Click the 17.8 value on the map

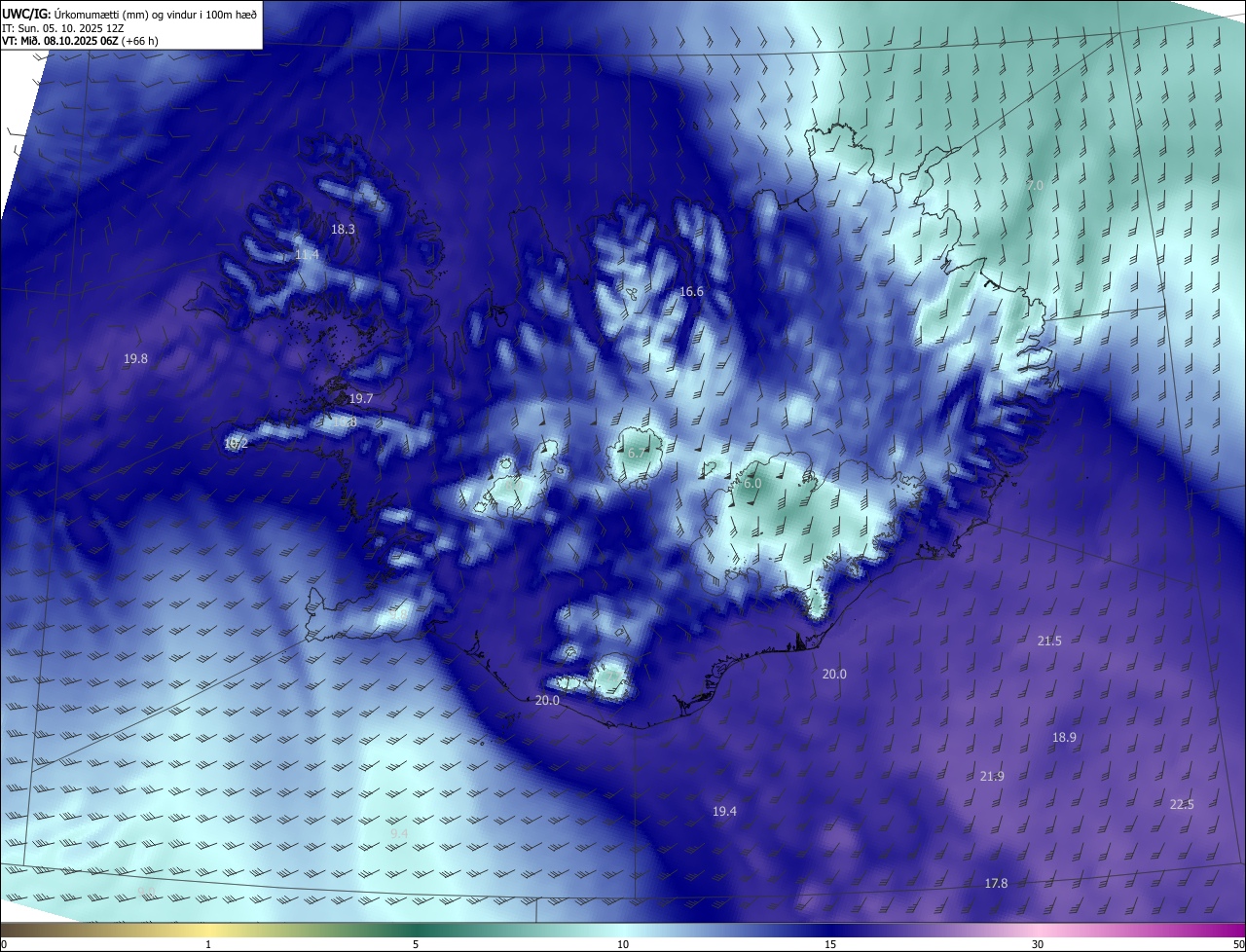coord(996,884)
